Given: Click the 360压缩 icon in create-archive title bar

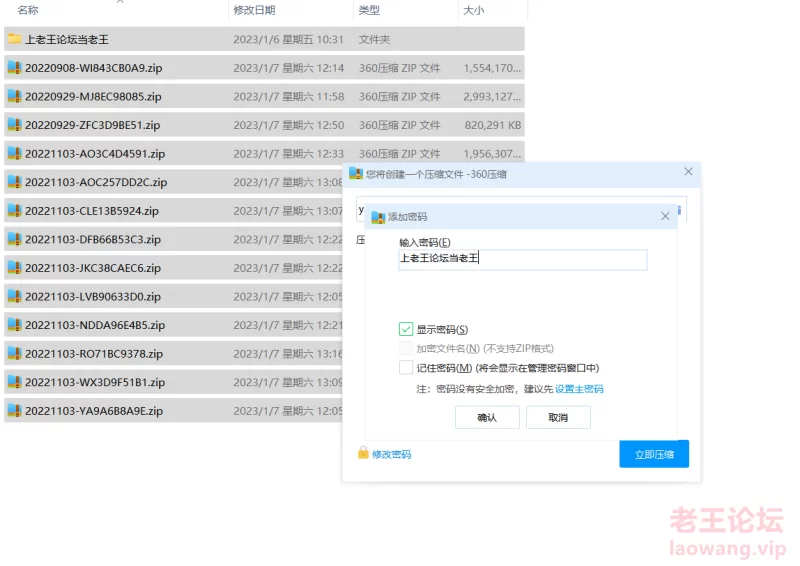Looking at the screenshot, I should [356, 174].
